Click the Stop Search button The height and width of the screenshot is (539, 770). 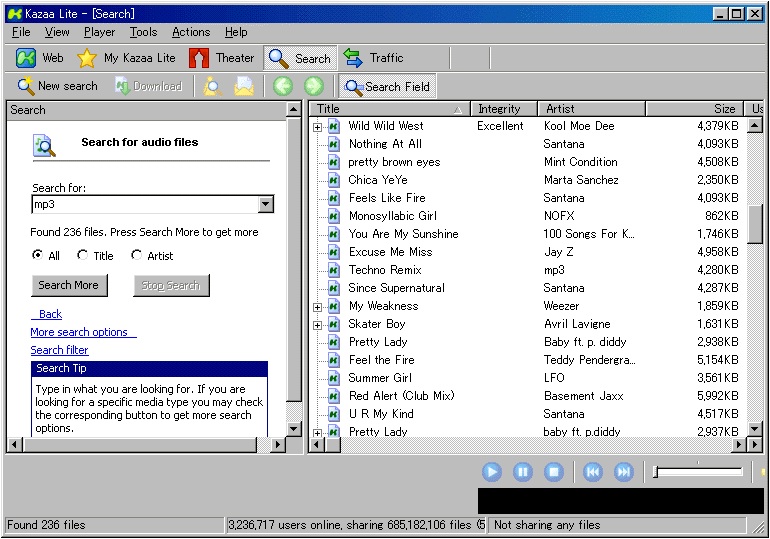tap(171, 285)
